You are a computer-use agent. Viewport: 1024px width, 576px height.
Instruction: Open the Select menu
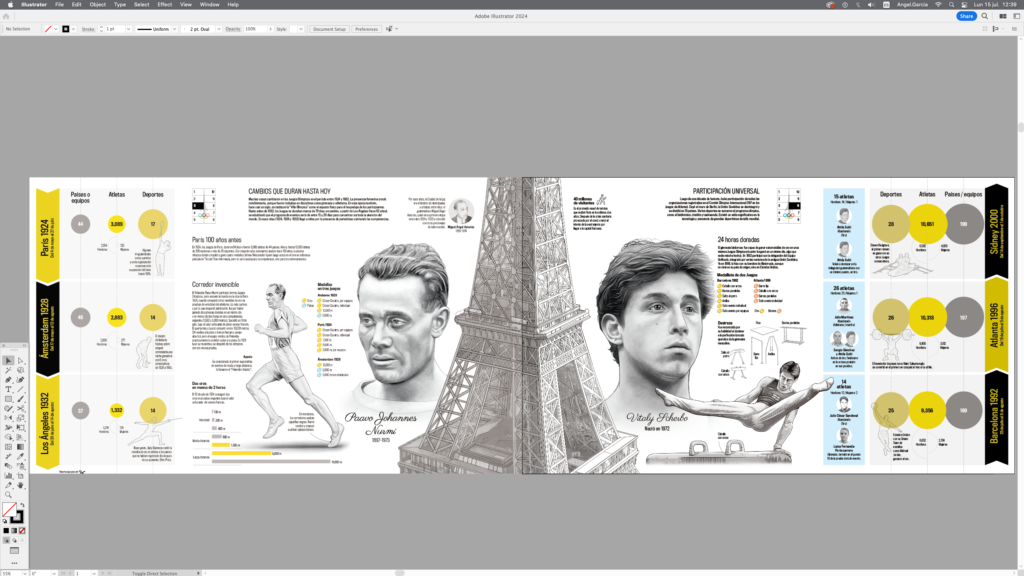[x=141, y=5]
